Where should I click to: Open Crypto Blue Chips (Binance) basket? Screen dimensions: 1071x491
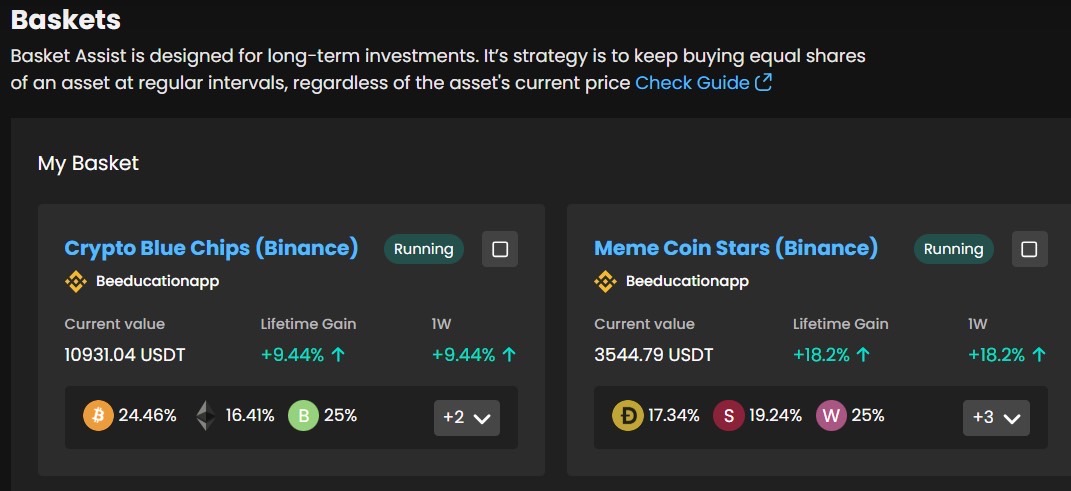[211, 248]
